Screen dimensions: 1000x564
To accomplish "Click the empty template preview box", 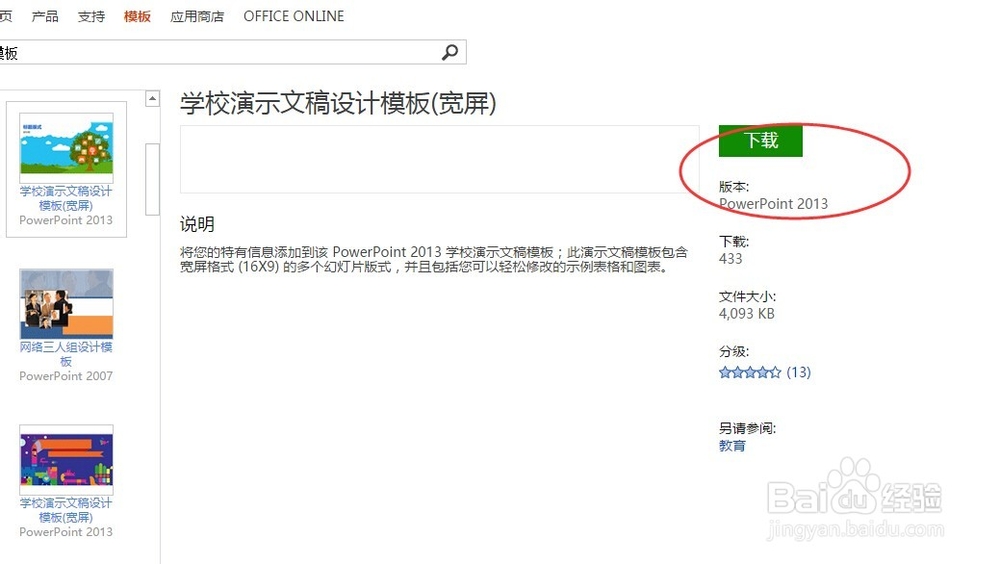I will click(x=439, y=159).
